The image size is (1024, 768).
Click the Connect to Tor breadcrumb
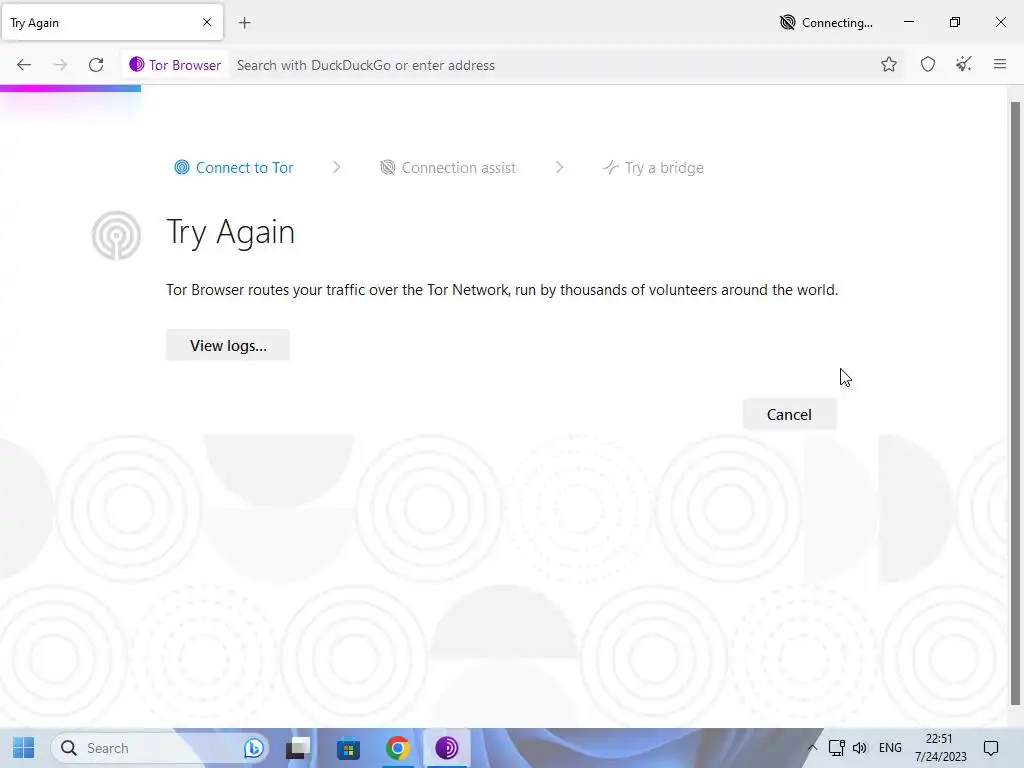(x=234, y=168)
